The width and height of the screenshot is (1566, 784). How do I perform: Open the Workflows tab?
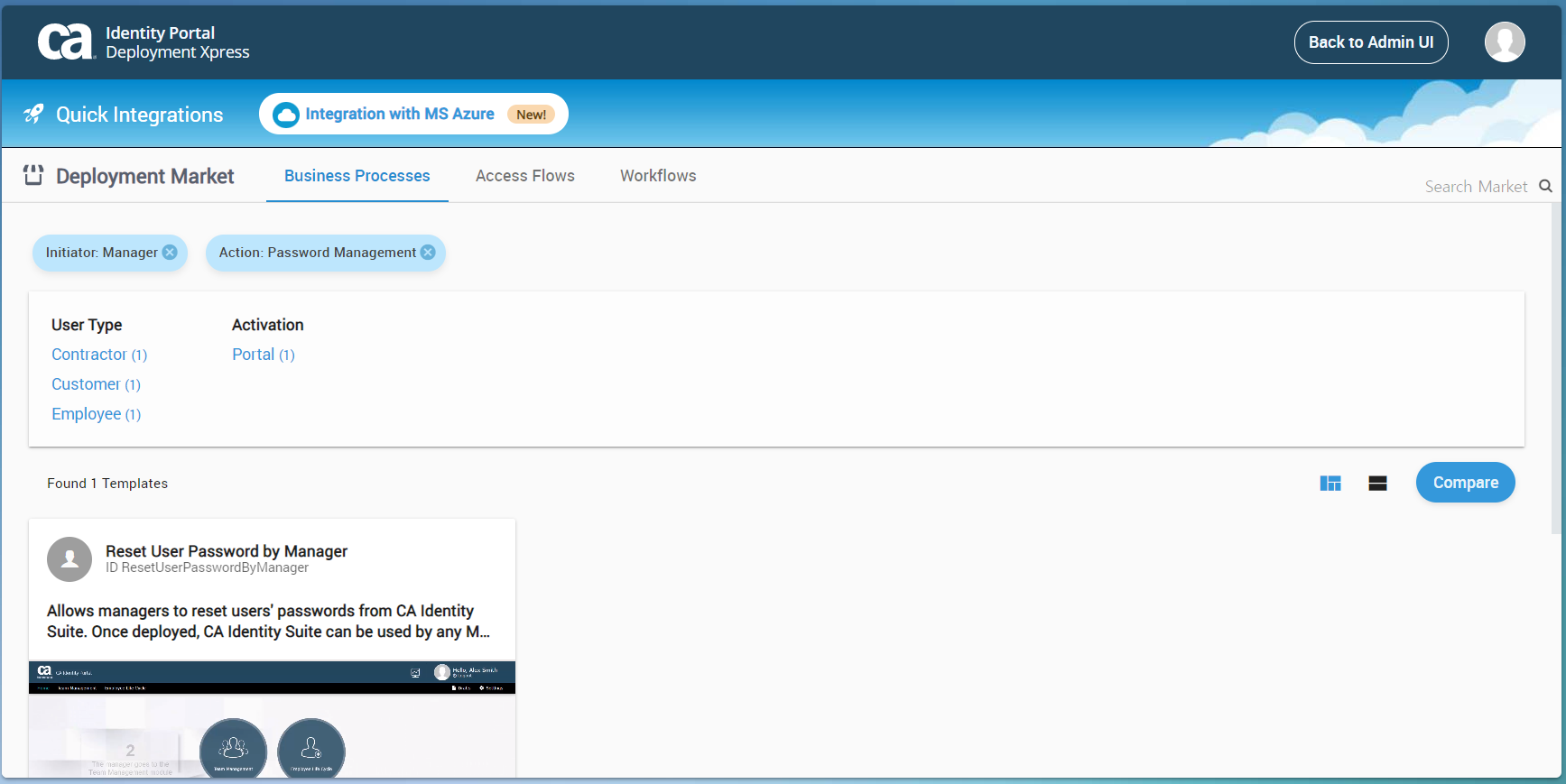[x=658, y=176]
